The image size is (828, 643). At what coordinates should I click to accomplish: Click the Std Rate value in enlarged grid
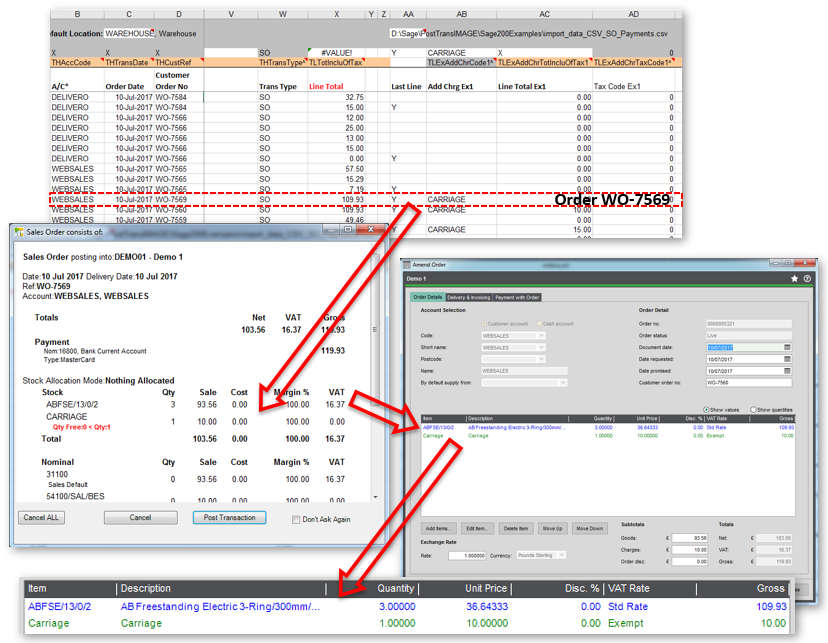pos(627,607)
